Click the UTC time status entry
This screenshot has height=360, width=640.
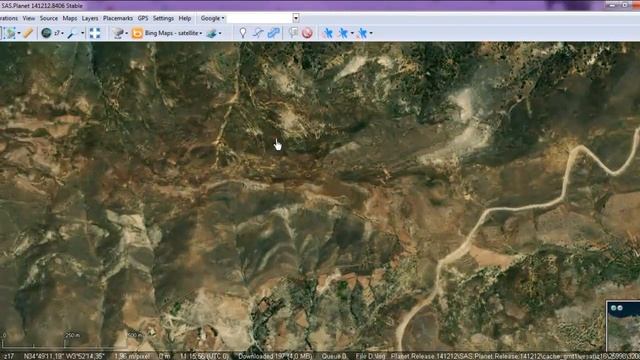pyautogui.click(x=204, y=356)
